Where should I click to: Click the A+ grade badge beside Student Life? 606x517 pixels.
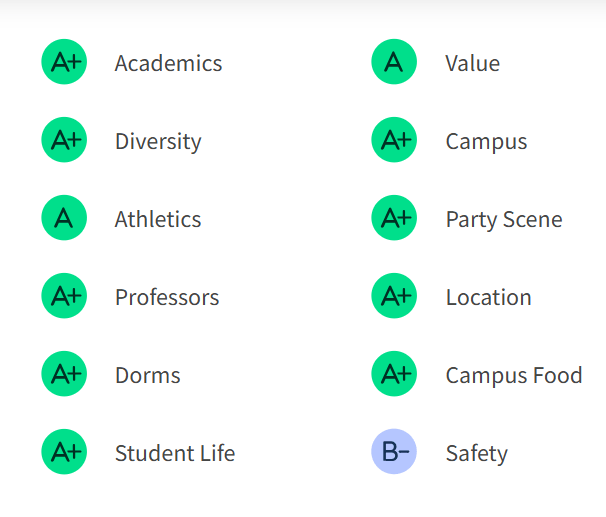coord(64,453)
